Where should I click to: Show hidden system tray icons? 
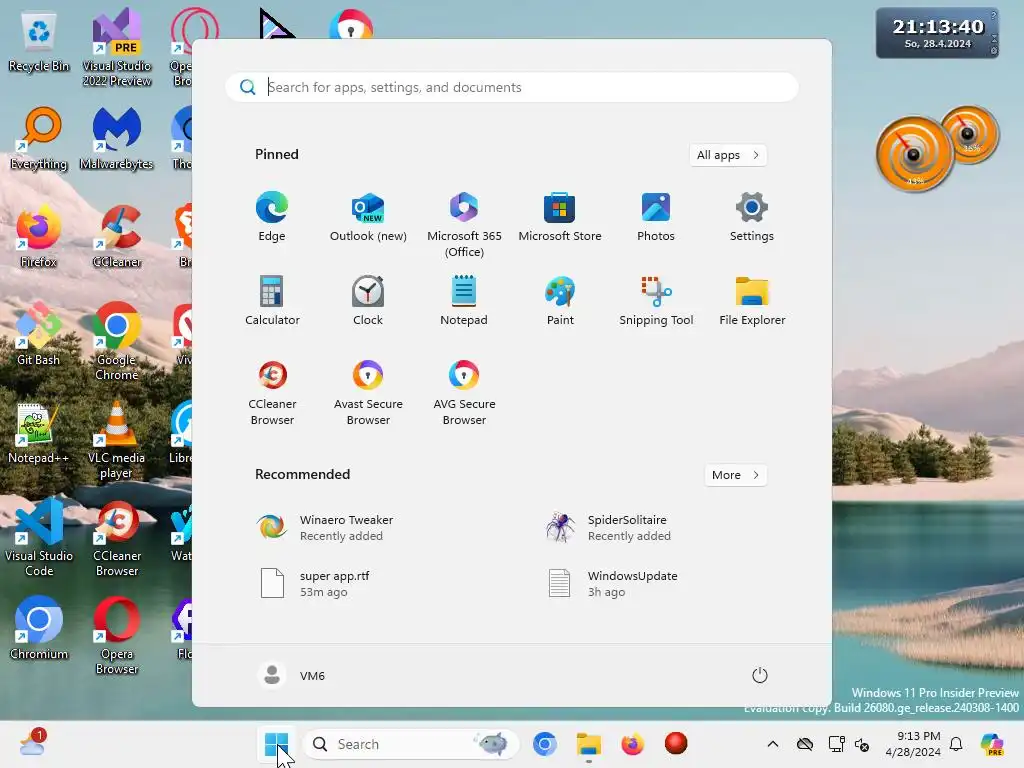773,744
